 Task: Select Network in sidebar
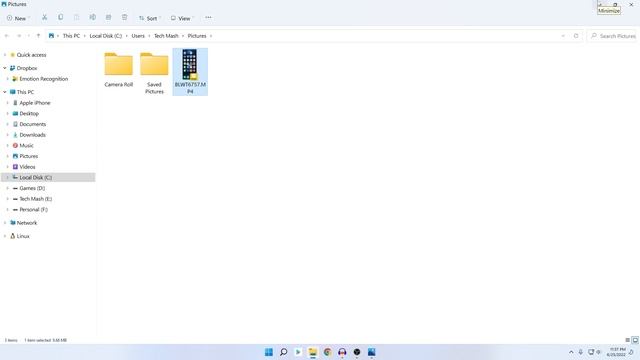click(x=27, y=223)
